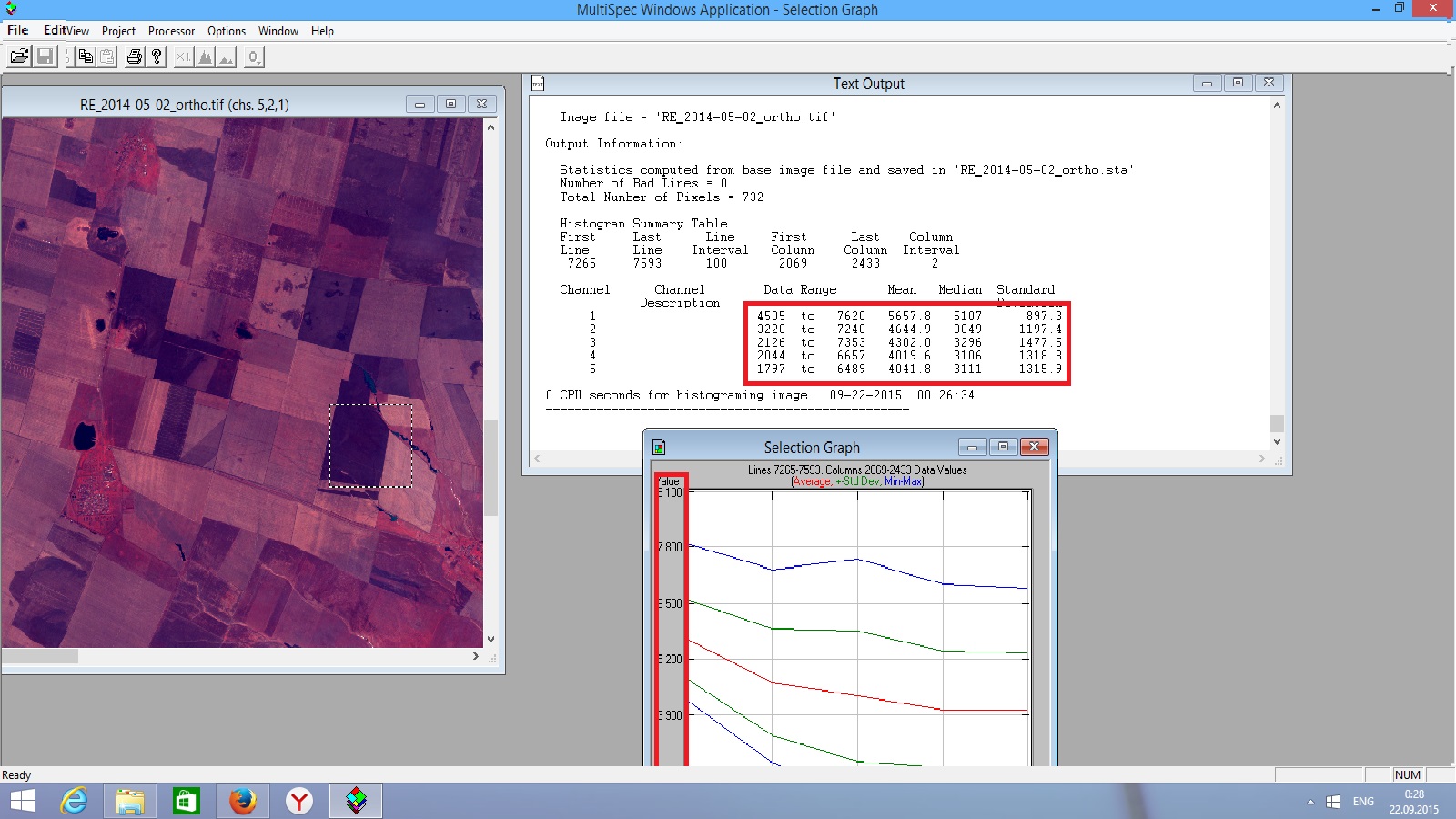Click the Copy icon in toolbar
The image size is (1456, 819).
pos(86,57)
